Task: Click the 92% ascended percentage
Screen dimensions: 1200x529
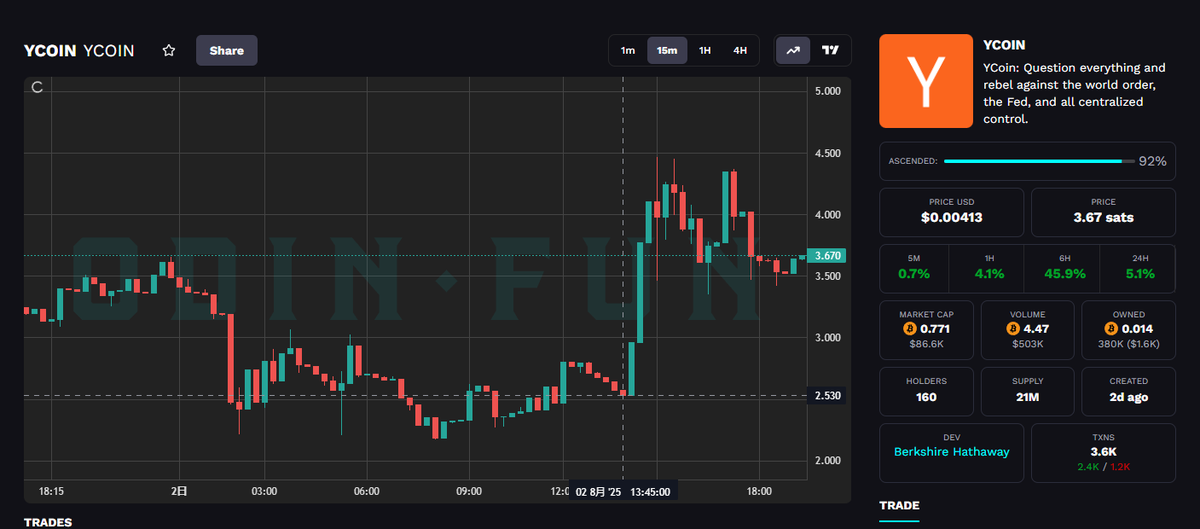Action: 1152,161
